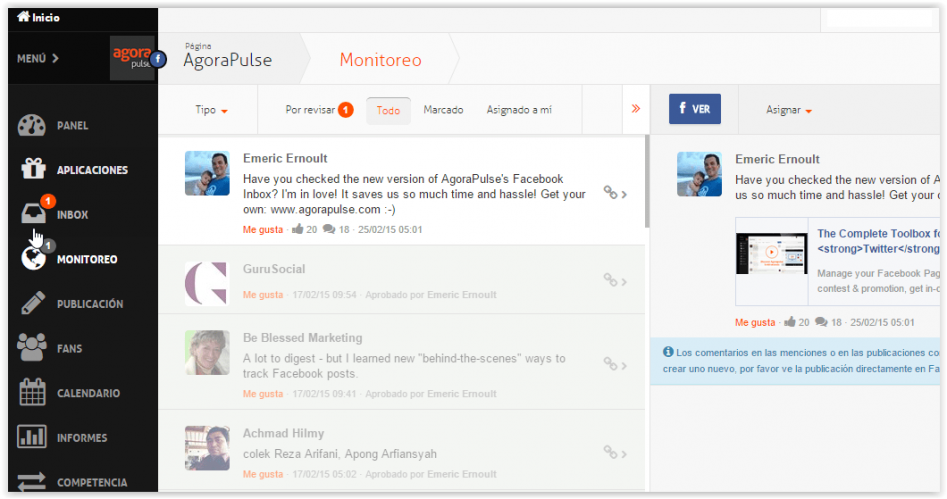Screen dimensions: 947x499
Task: Click the Facebook VER button
Action: (695, 109)
